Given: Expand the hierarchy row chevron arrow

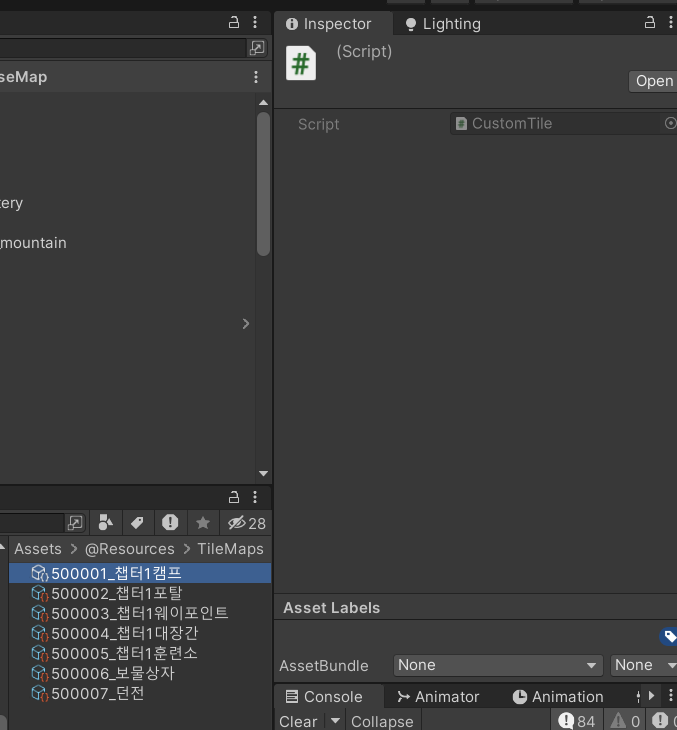Looking at the screenshot, I should (x=246, y=324).
